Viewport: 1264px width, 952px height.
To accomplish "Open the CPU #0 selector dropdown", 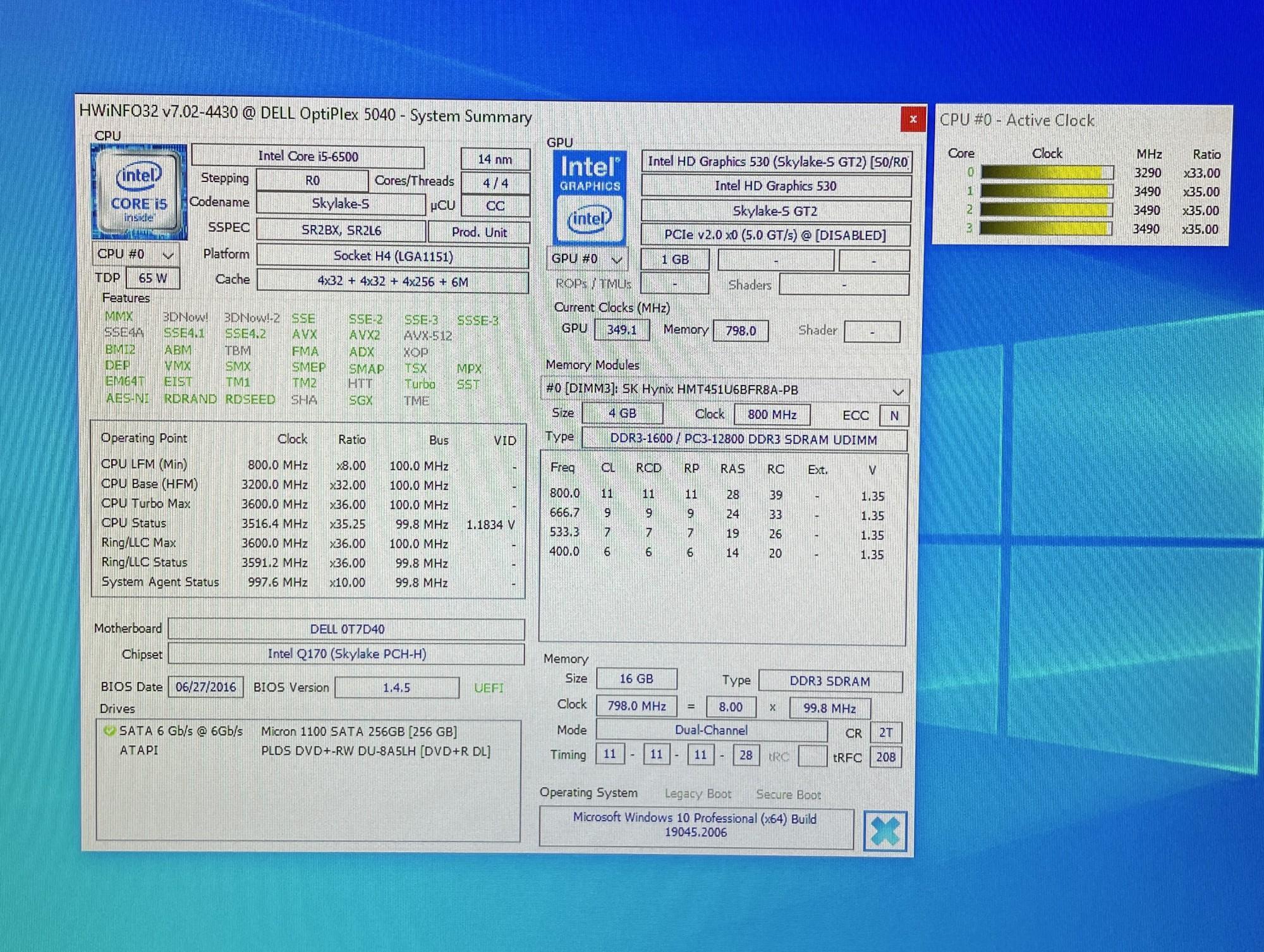I will click(x=136, y=254).
